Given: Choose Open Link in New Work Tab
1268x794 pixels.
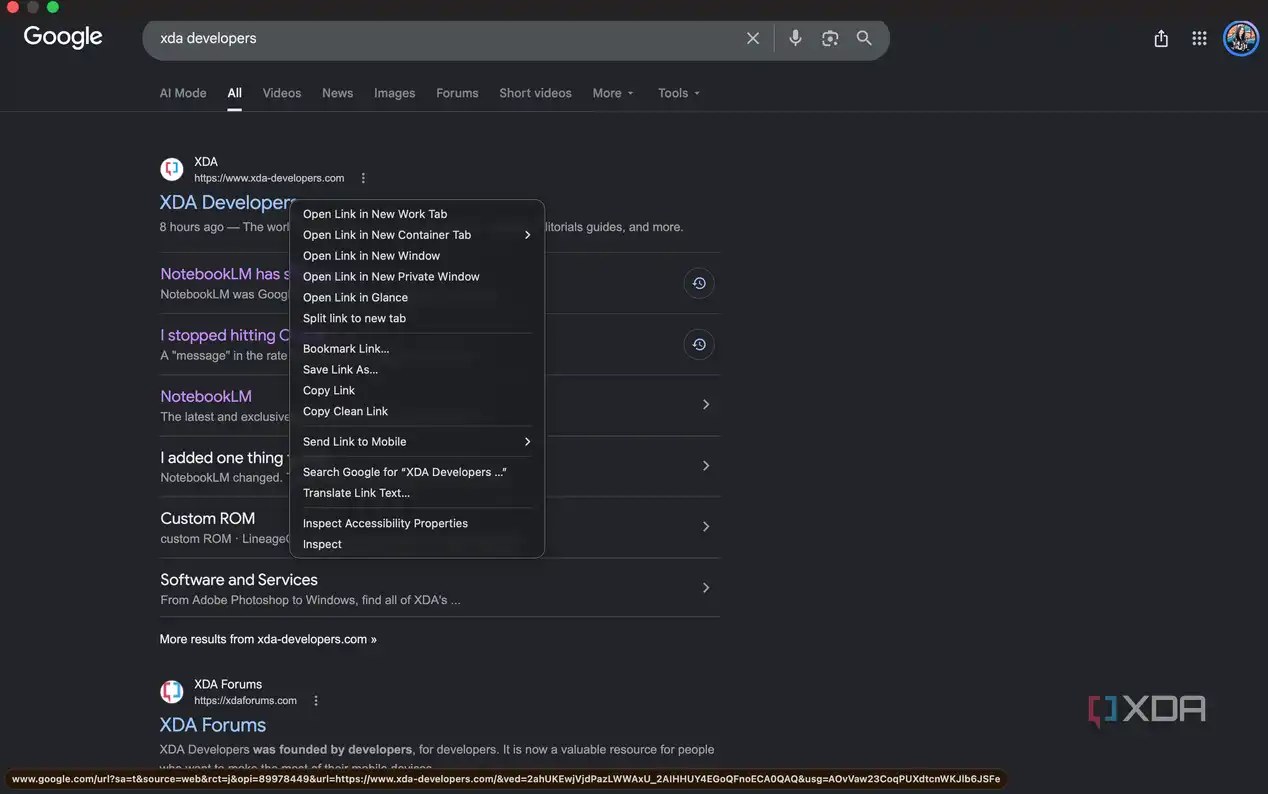Looking at the screenshot, I should [417, 214].
